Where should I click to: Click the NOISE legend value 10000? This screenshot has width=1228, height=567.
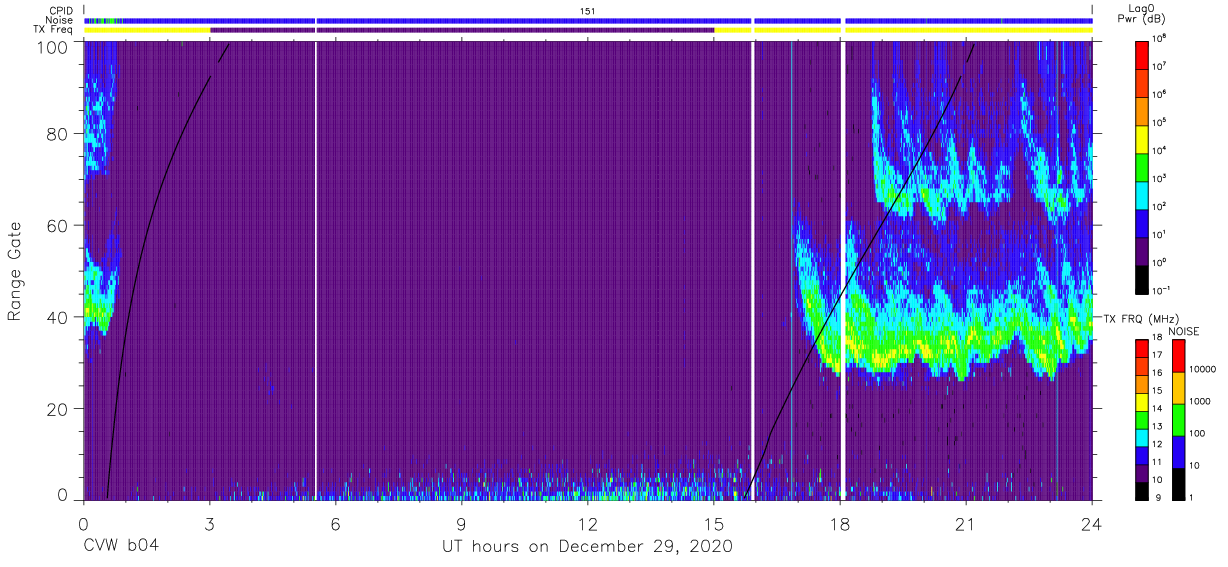(x=1204, y=370)
